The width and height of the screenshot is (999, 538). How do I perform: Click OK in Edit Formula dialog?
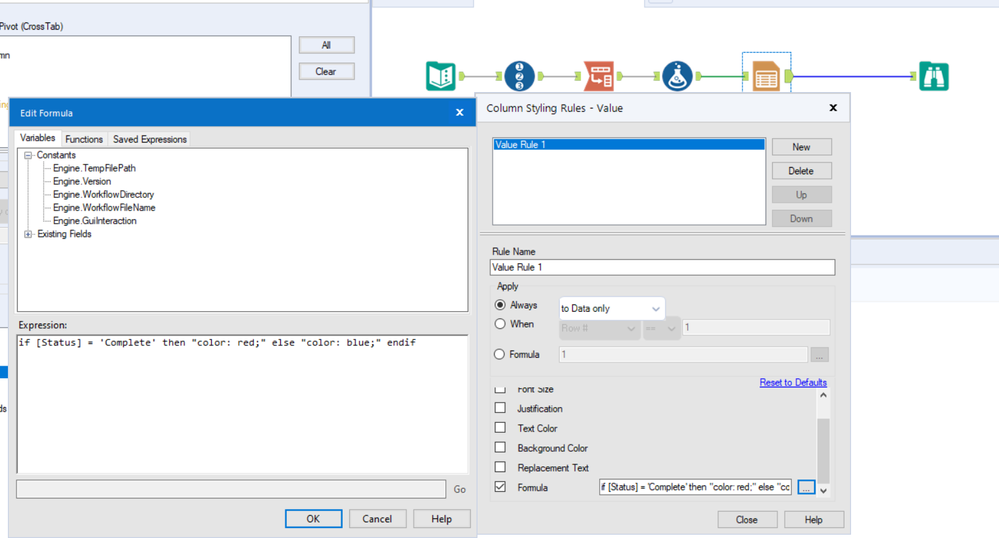click(x=313, y=519)
